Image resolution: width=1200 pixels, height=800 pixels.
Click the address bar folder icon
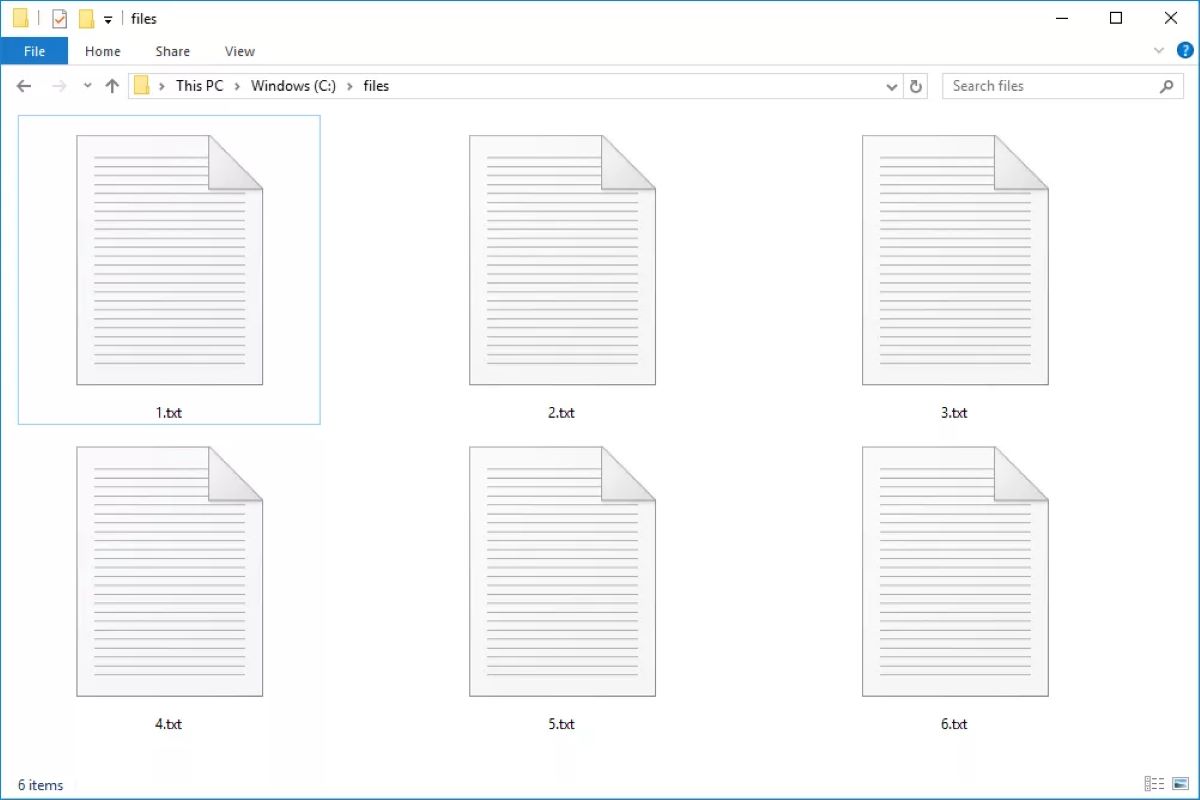pyautogui.click(x=142, y=86)
